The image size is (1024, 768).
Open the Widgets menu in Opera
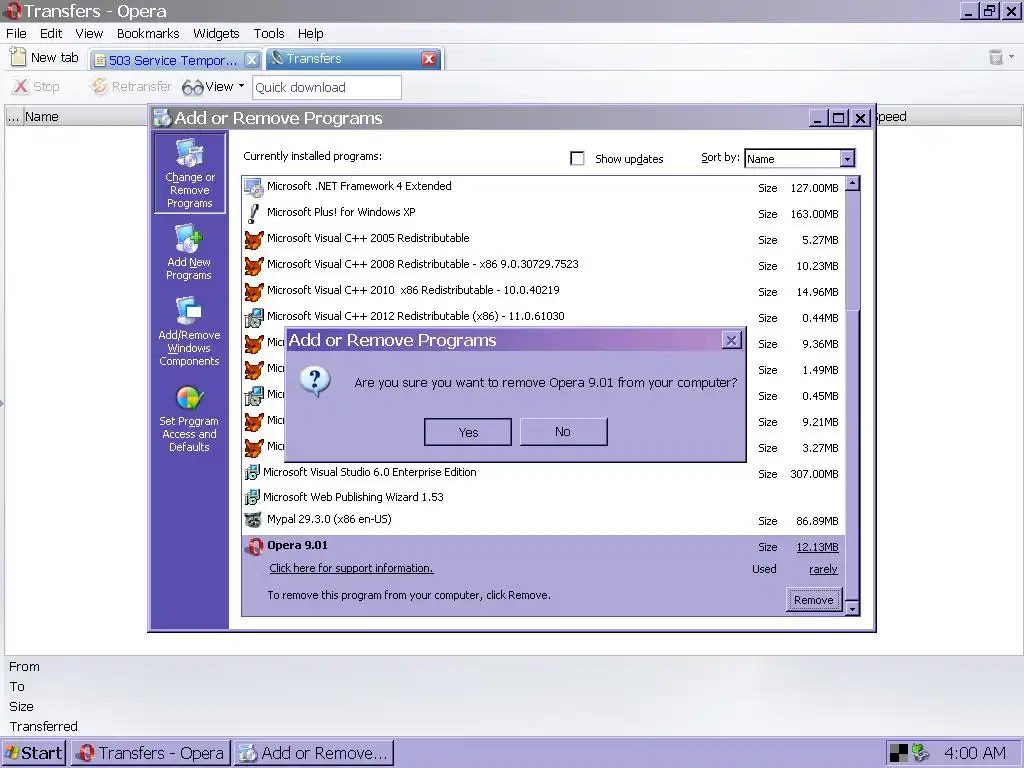point(216,33)
